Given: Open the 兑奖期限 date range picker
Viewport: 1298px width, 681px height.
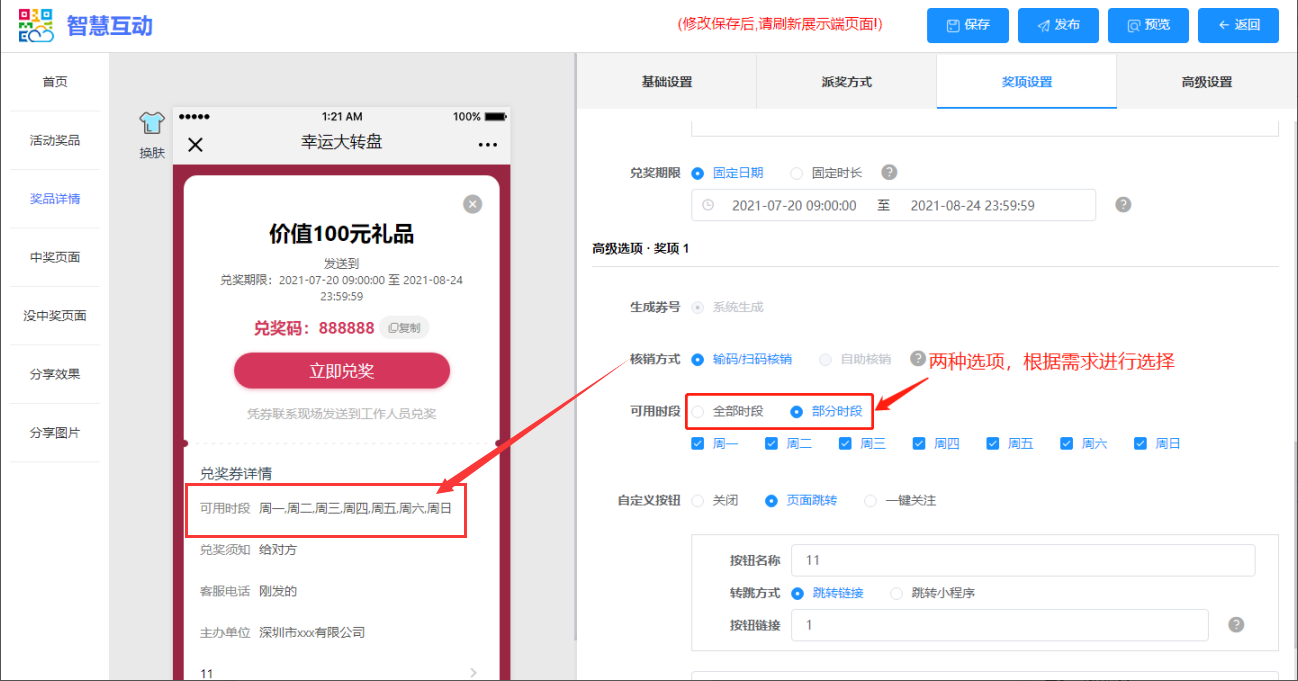Looking at the screenshot, I should pos(893,206).
